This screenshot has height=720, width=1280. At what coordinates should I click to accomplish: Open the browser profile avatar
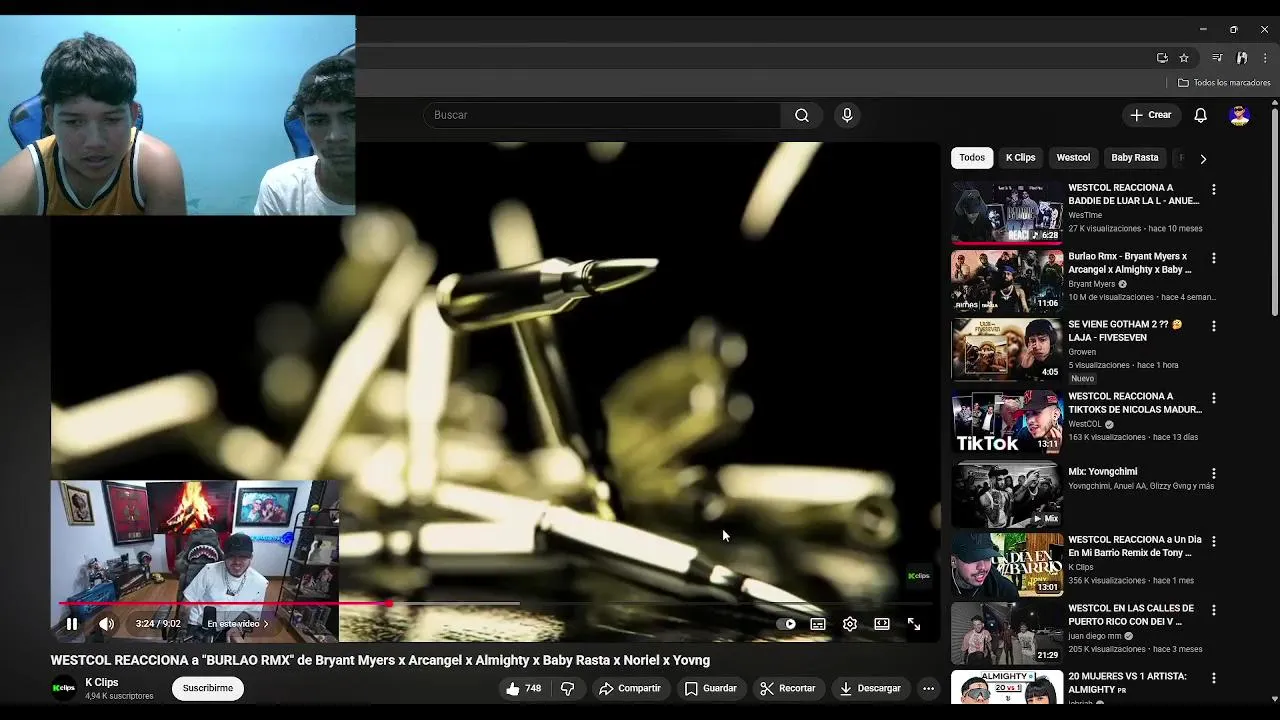(x=1242, y=58)
